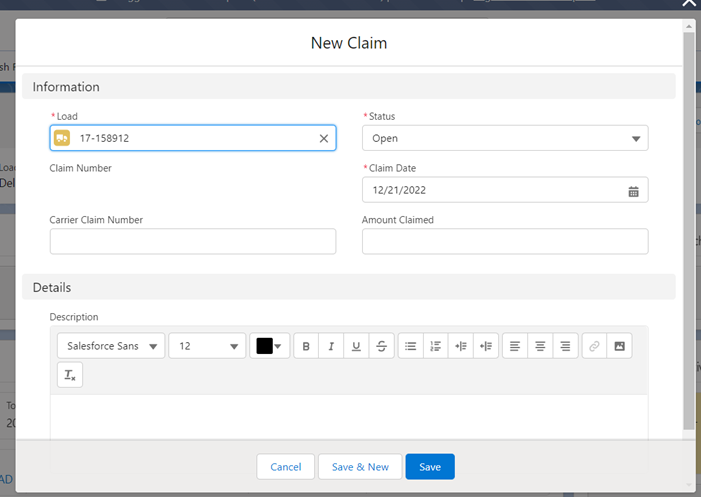Toggle bold formatting in Description

306,346
